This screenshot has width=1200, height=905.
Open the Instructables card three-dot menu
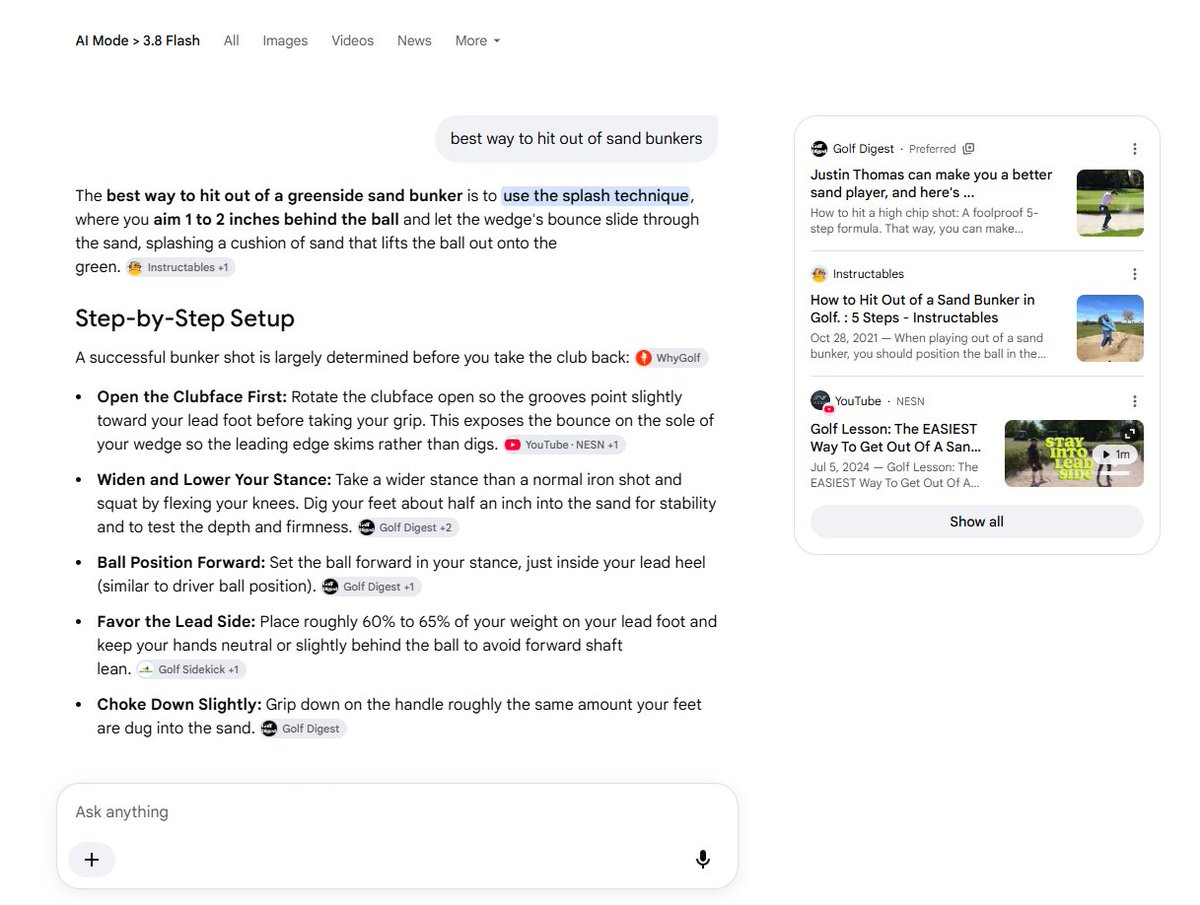1134,274
